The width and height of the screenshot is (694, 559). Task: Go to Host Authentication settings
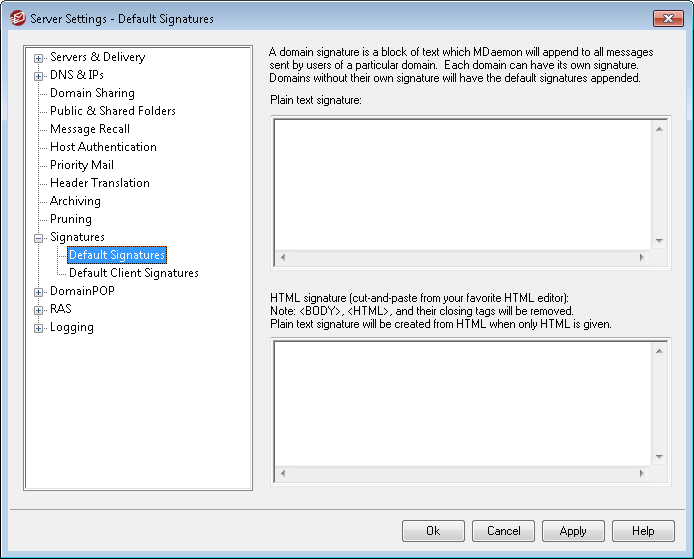(103, 146)
